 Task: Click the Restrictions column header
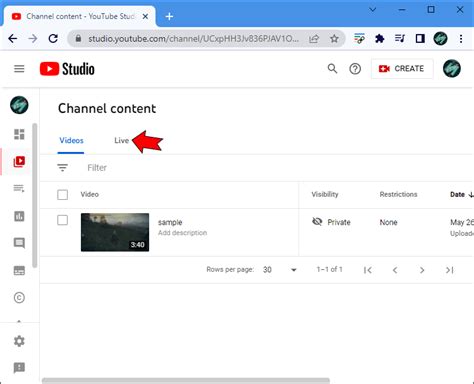click(x=398, y=194)
